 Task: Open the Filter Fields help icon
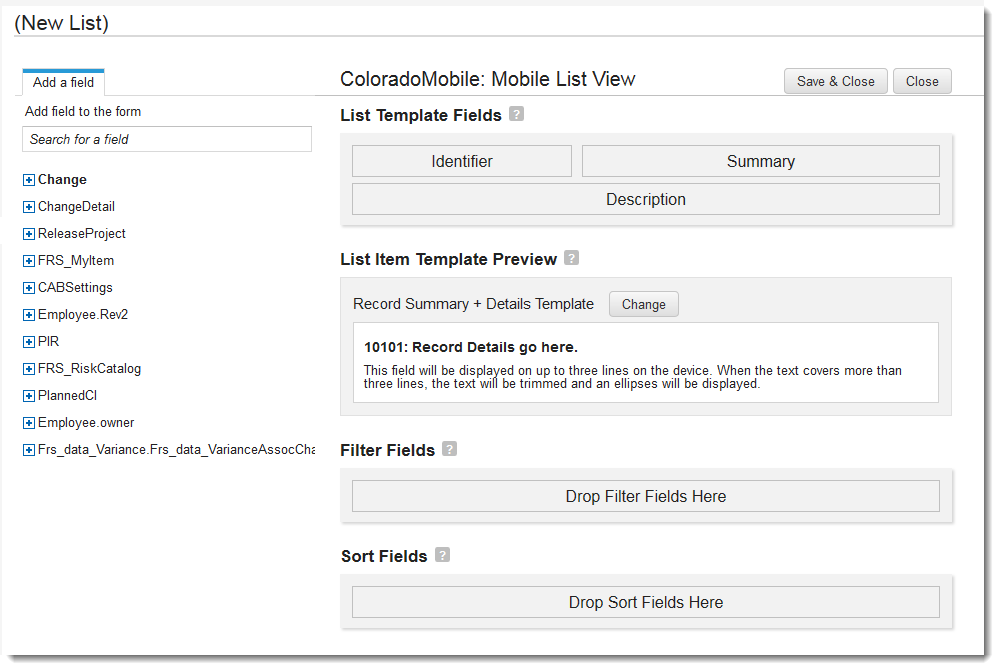click(x=450, y=449)
